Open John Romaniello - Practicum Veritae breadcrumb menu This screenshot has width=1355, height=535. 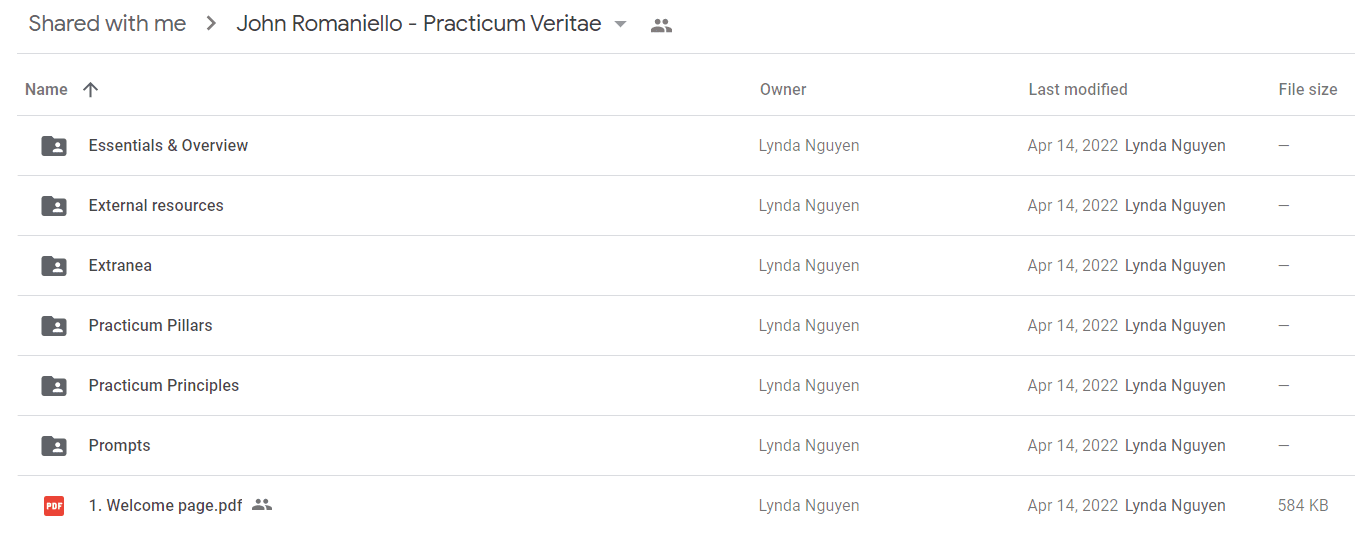coord(419,24)
